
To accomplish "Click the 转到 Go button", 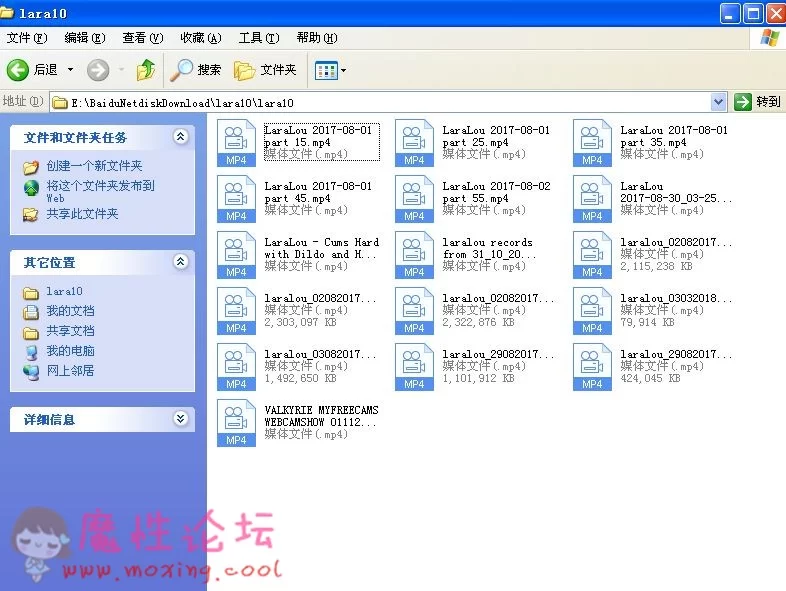I will [x=757, y=102].
